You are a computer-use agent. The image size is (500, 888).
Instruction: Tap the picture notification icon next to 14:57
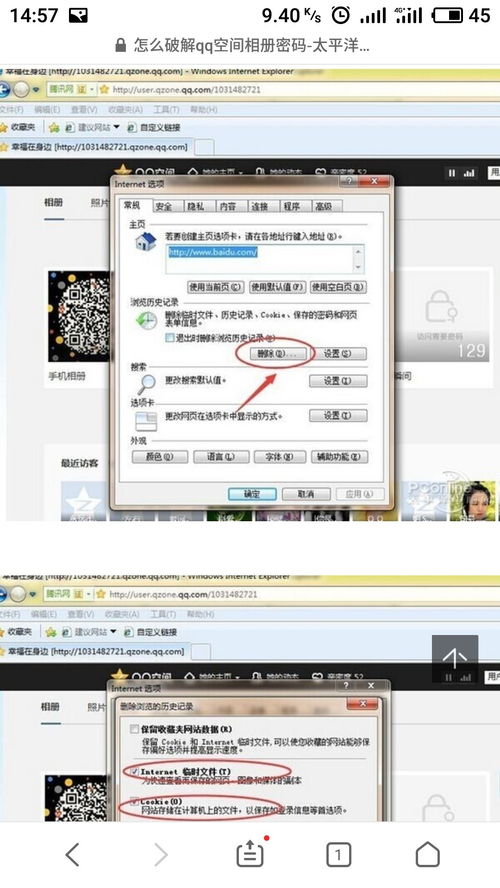78,15
